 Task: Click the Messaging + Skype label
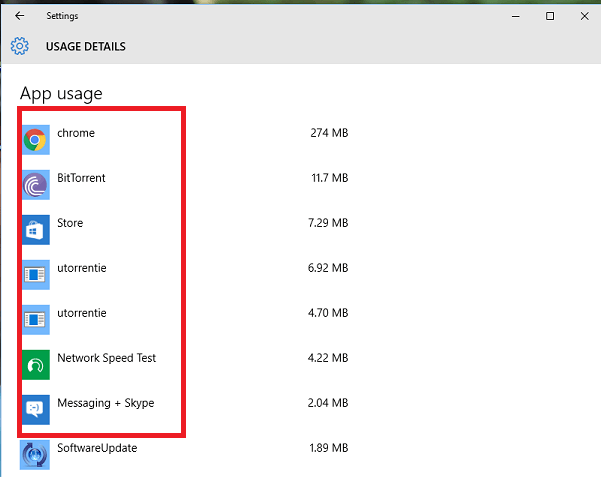point(106,403)
